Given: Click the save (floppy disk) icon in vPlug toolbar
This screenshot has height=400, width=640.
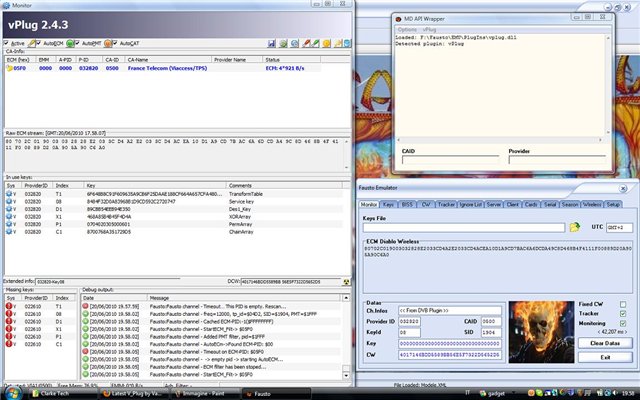Looking at the screenshot, I should pos(271,43).
